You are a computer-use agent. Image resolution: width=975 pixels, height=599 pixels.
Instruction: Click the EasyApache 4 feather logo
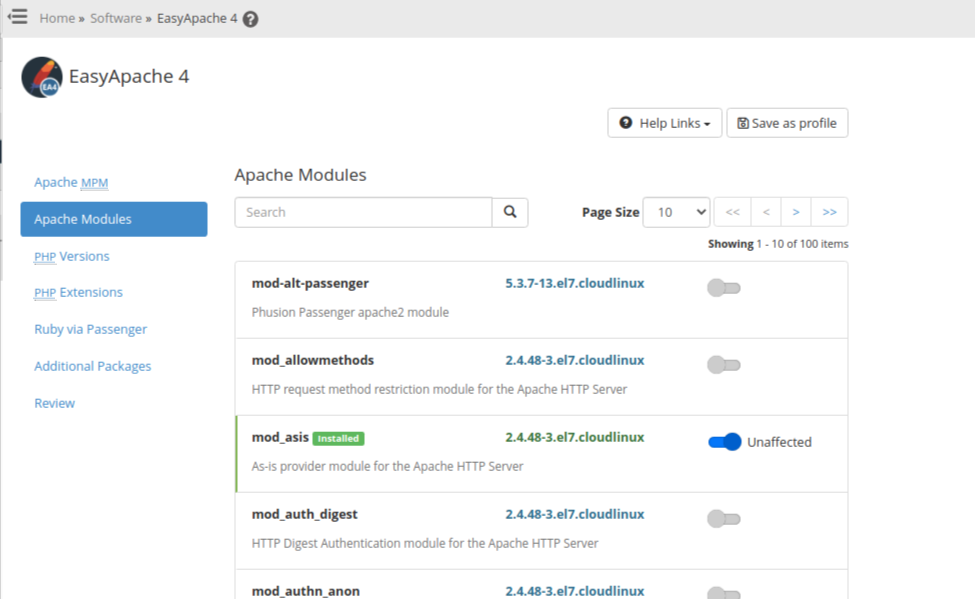(42, 77)
